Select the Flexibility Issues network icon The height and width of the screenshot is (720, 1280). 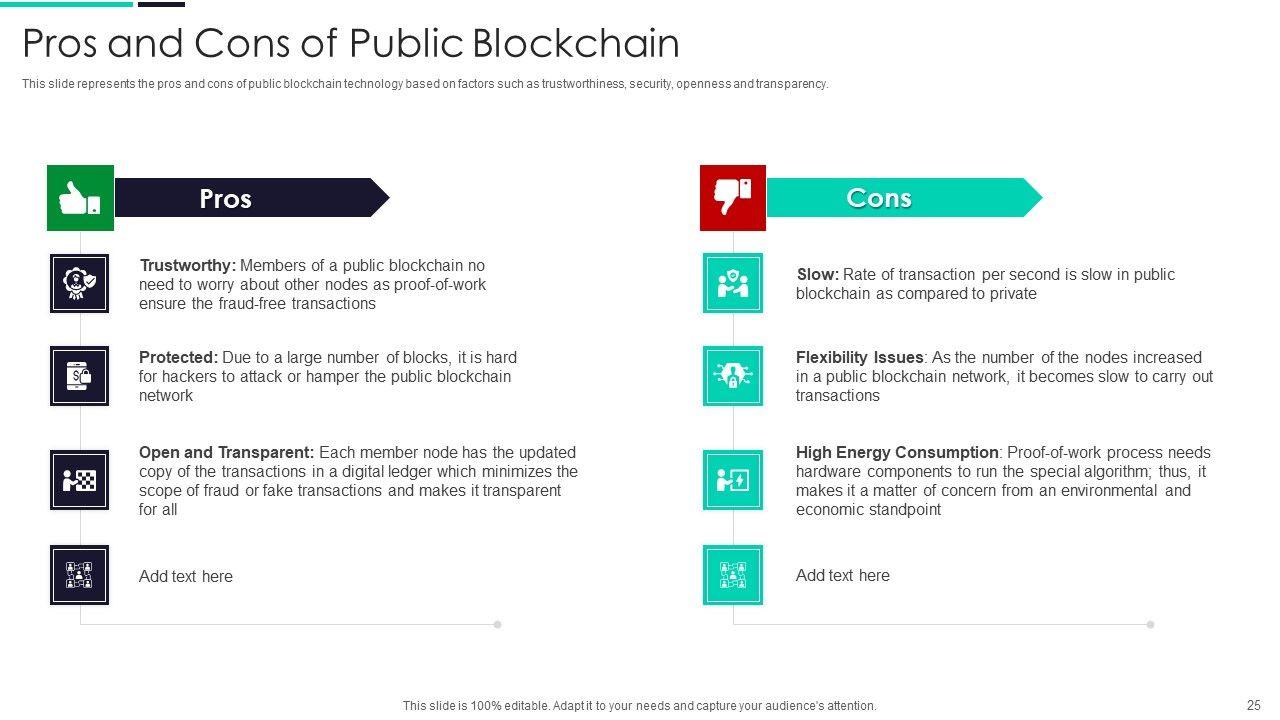pyautogui.click(x=732, y=376)
